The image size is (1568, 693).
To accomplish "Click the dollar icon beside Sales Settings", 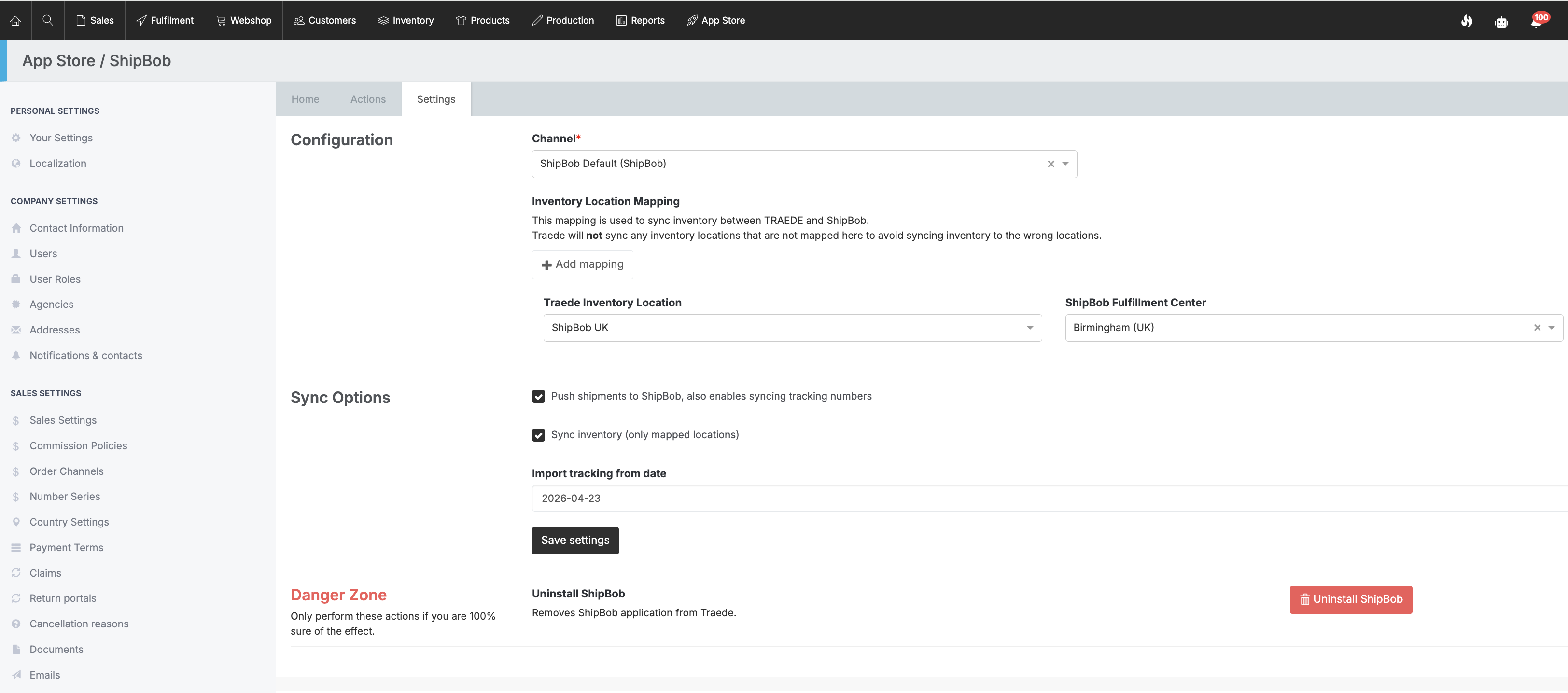I will [x=16, y=420].
